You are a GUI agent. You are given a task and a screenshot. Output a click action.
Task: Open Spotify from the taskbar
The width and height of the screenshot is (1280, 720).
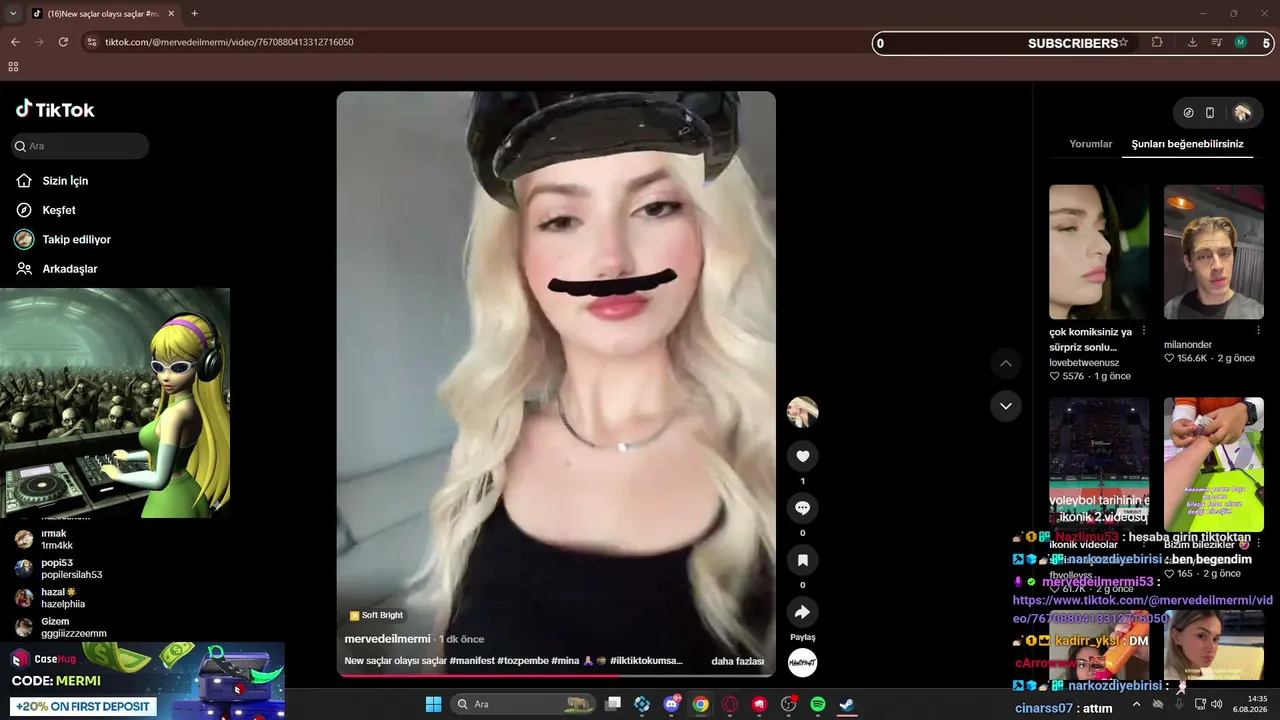pyautogui.click(x=817, y=704)
